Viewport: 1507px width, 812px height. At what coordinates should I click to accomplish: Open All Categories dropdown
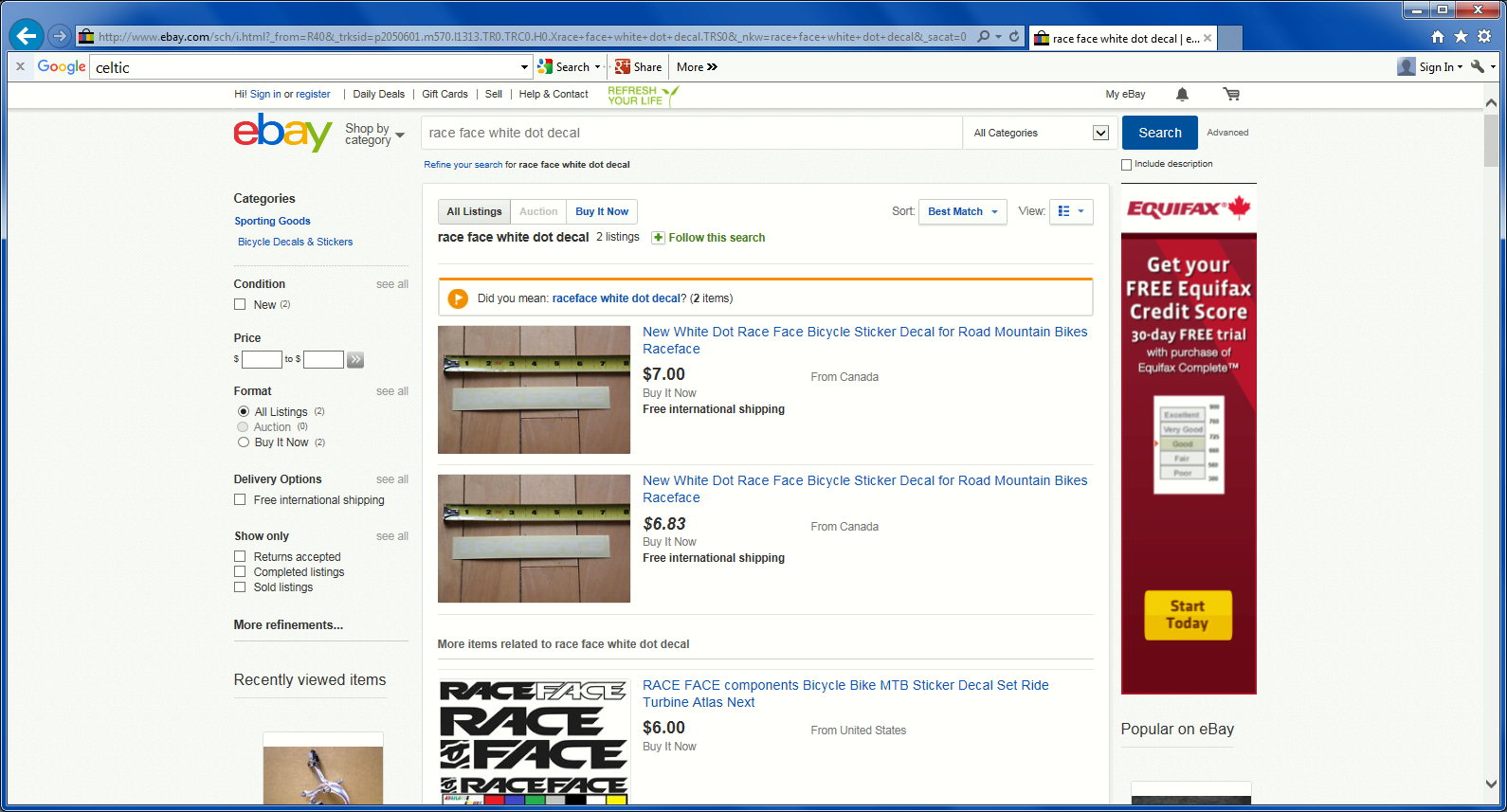pos(1042,133)
